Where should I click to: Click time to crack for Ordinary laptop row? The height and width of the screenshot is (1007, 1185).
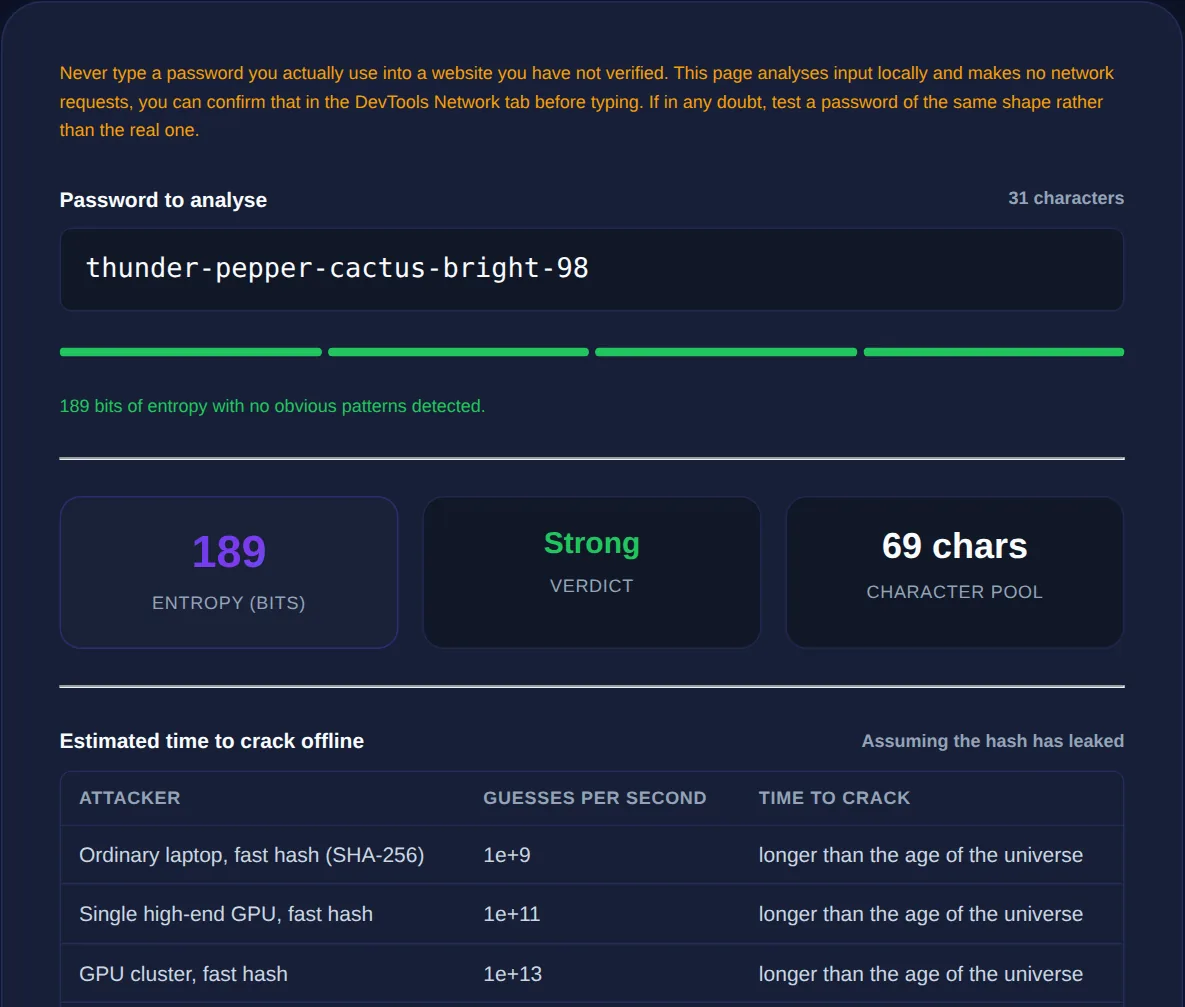point(920,855)
